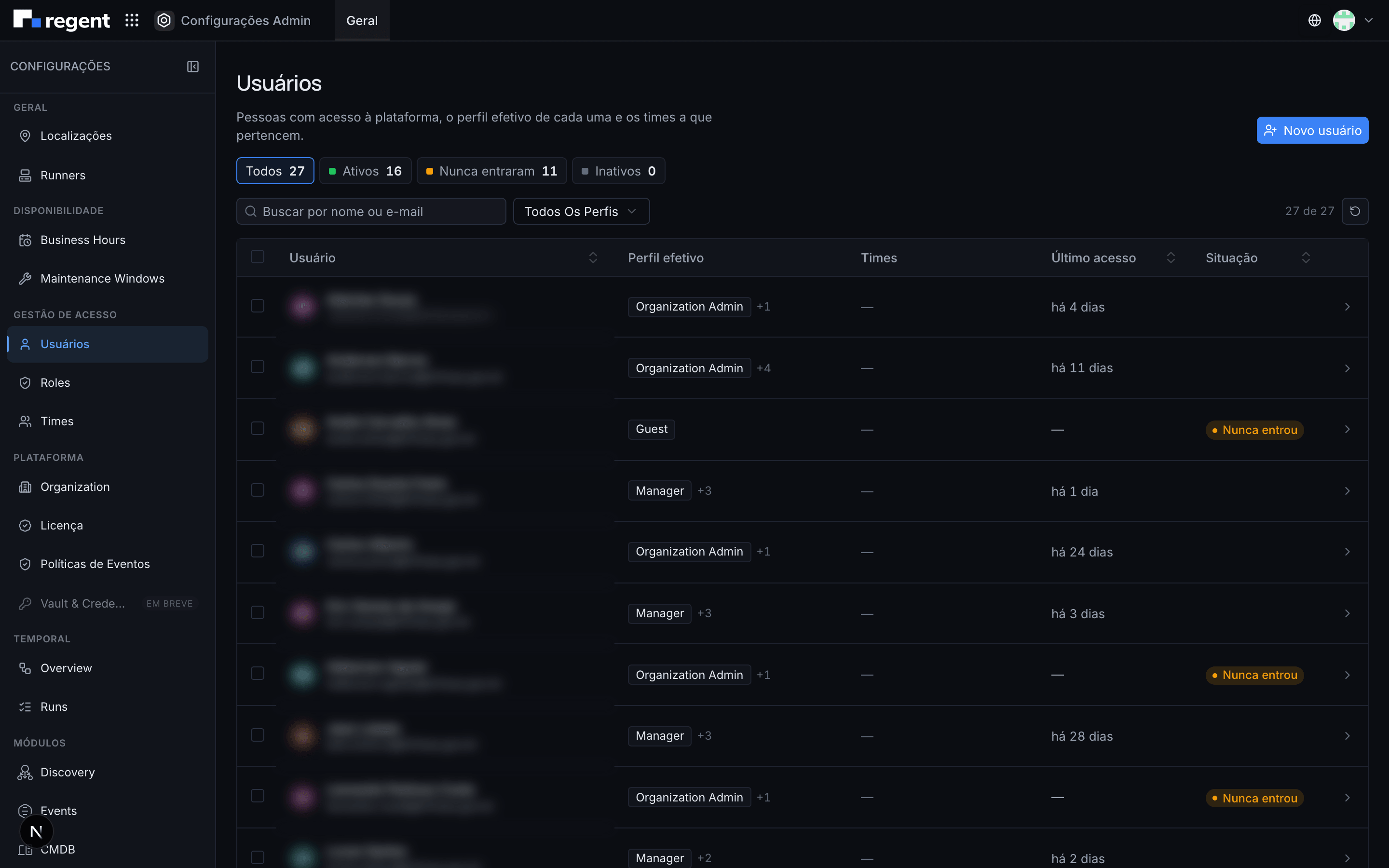The image size is (1389, 868).
Task: Tick the select-all checkbox in table header
Action: point(258,257)
